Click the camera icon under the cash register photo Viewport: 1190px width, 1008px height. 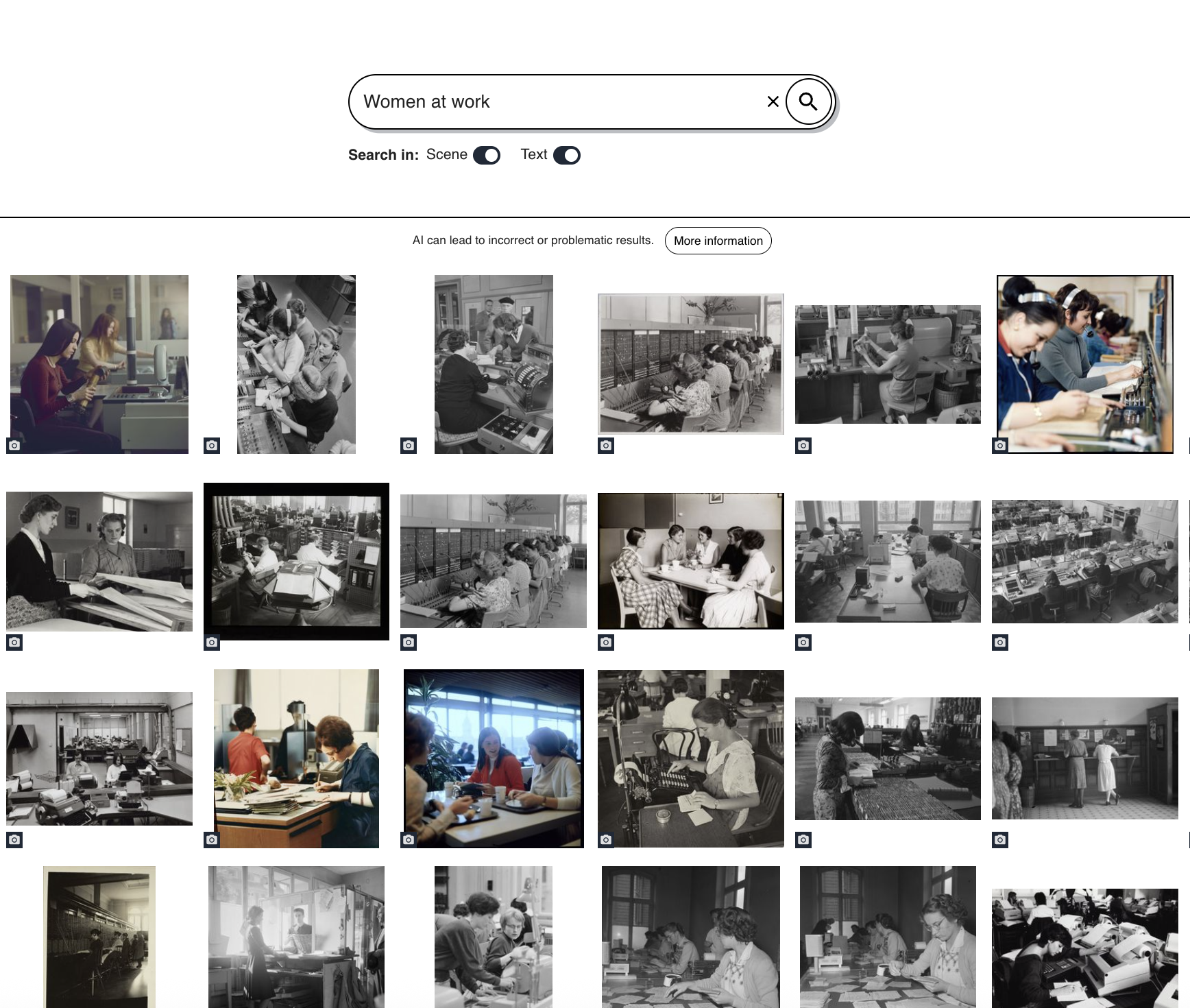(409, 446)
